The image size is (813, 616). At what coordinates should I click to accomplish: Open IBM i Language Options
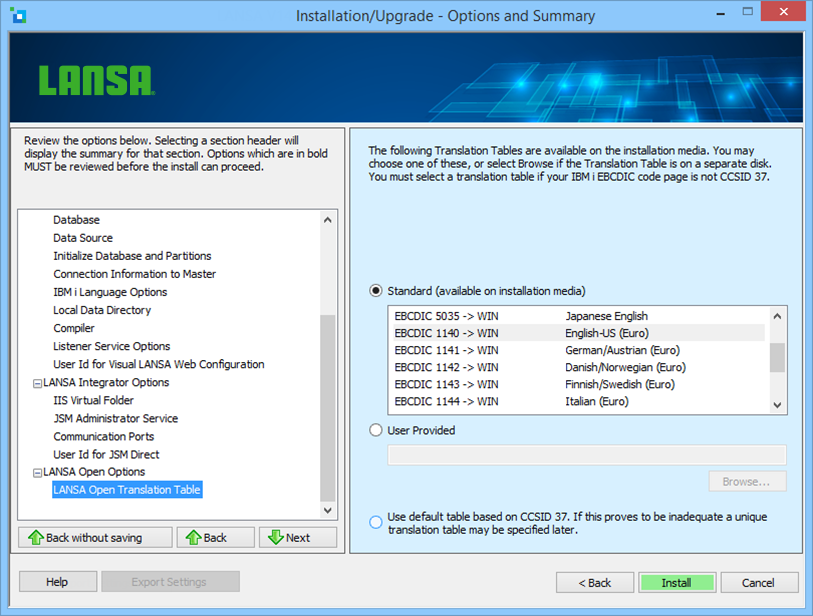coord(110,292)
